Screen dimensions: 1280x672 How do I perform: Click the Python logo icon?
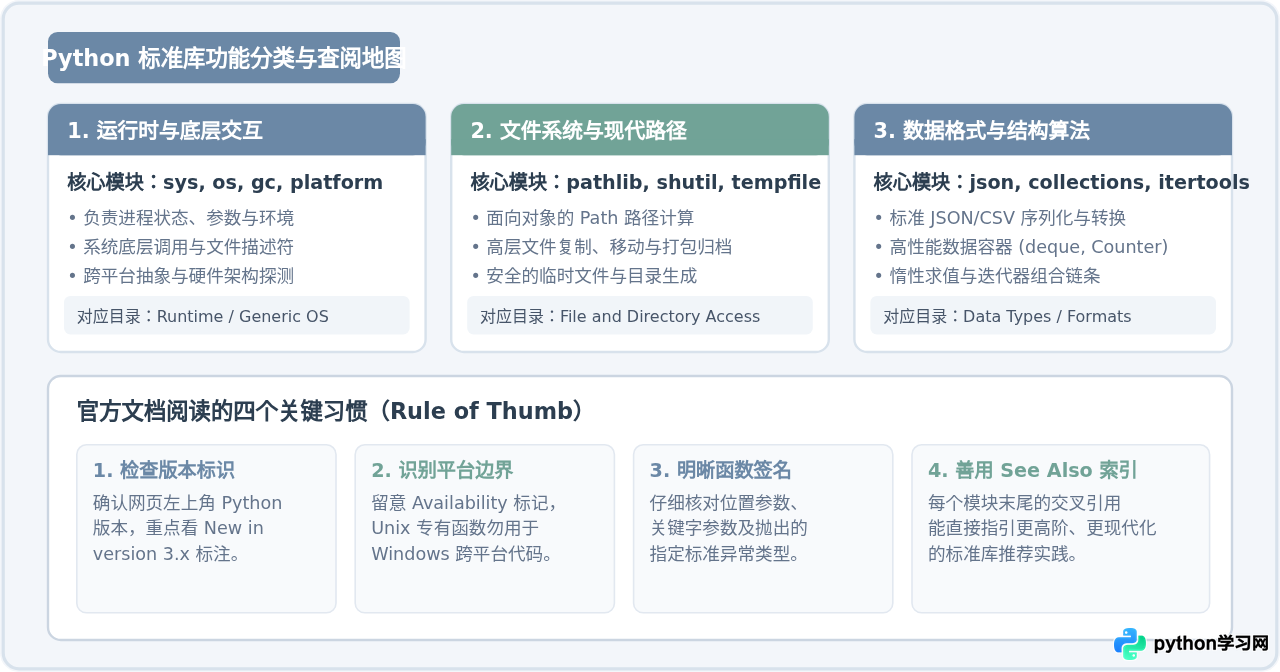pos(1130,644)
